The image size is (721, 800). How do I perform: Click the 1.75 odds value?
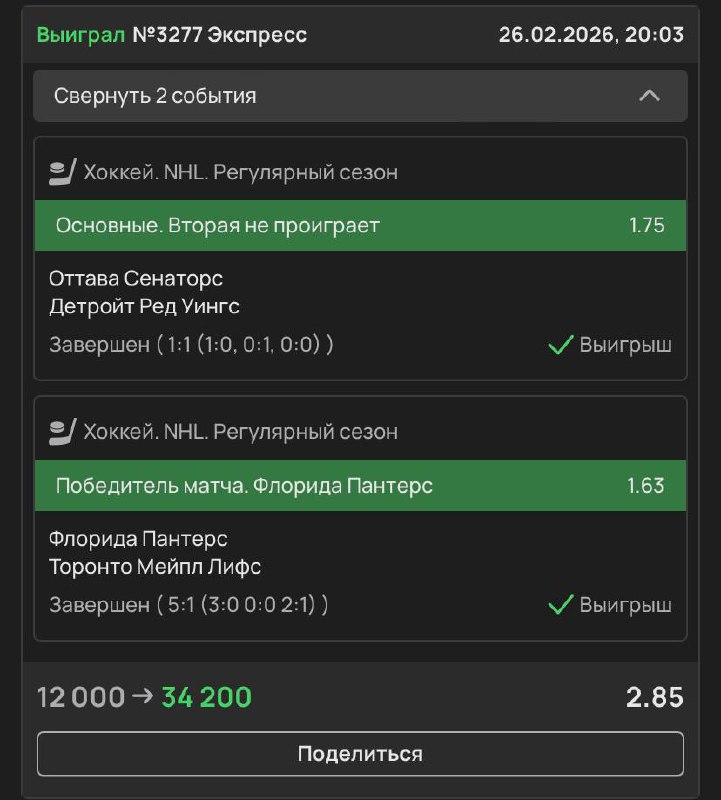pyautogui.click(x=646, y=225)
